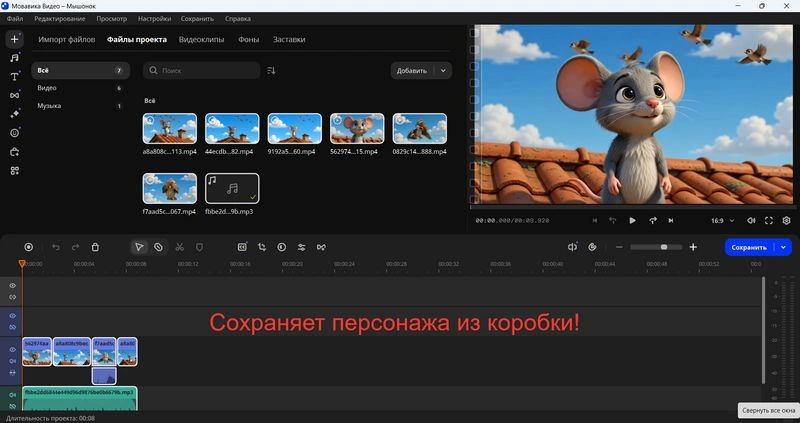Click the spiral icon left of zoom minus
Screen dimensions: 800x423
[x=592, y=247]
